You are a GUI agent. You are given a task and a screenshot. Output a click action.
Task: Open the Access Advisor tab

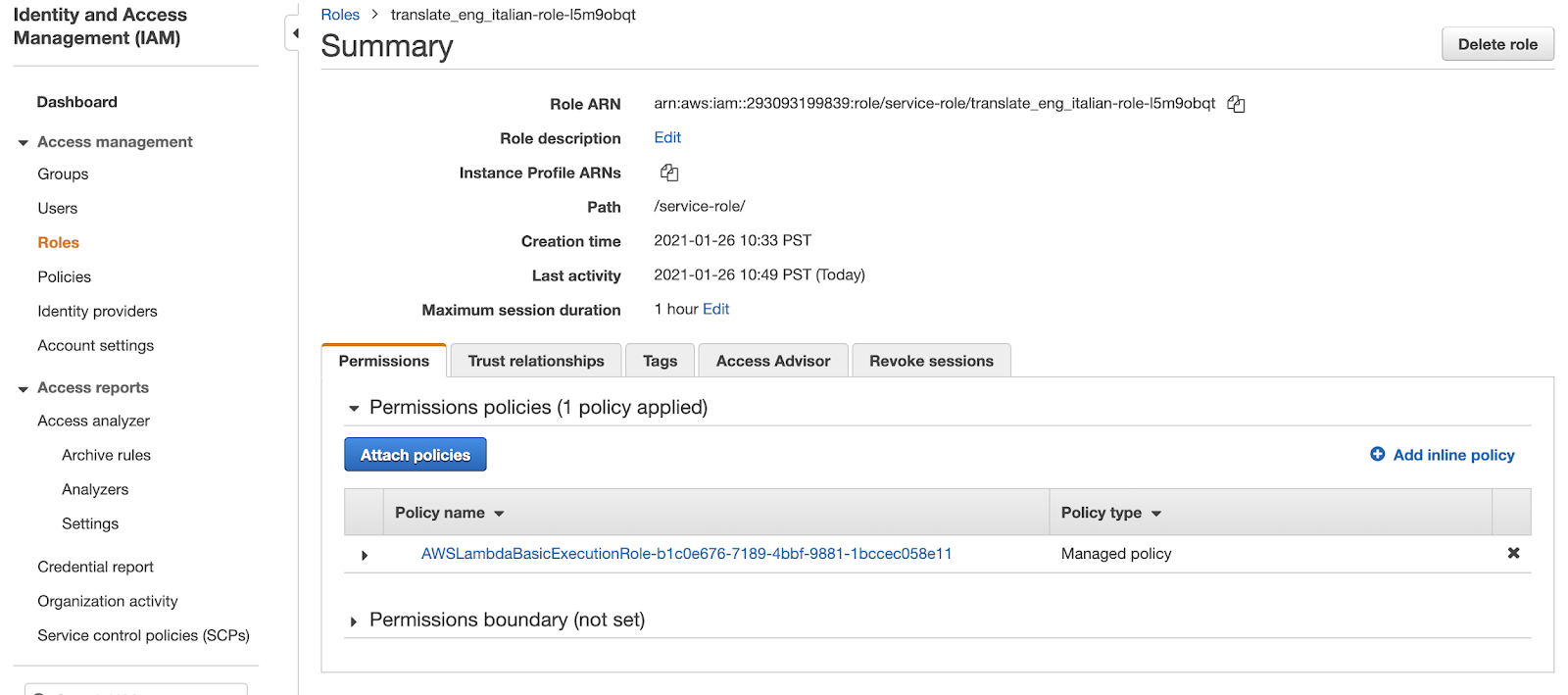click(772, 361)
